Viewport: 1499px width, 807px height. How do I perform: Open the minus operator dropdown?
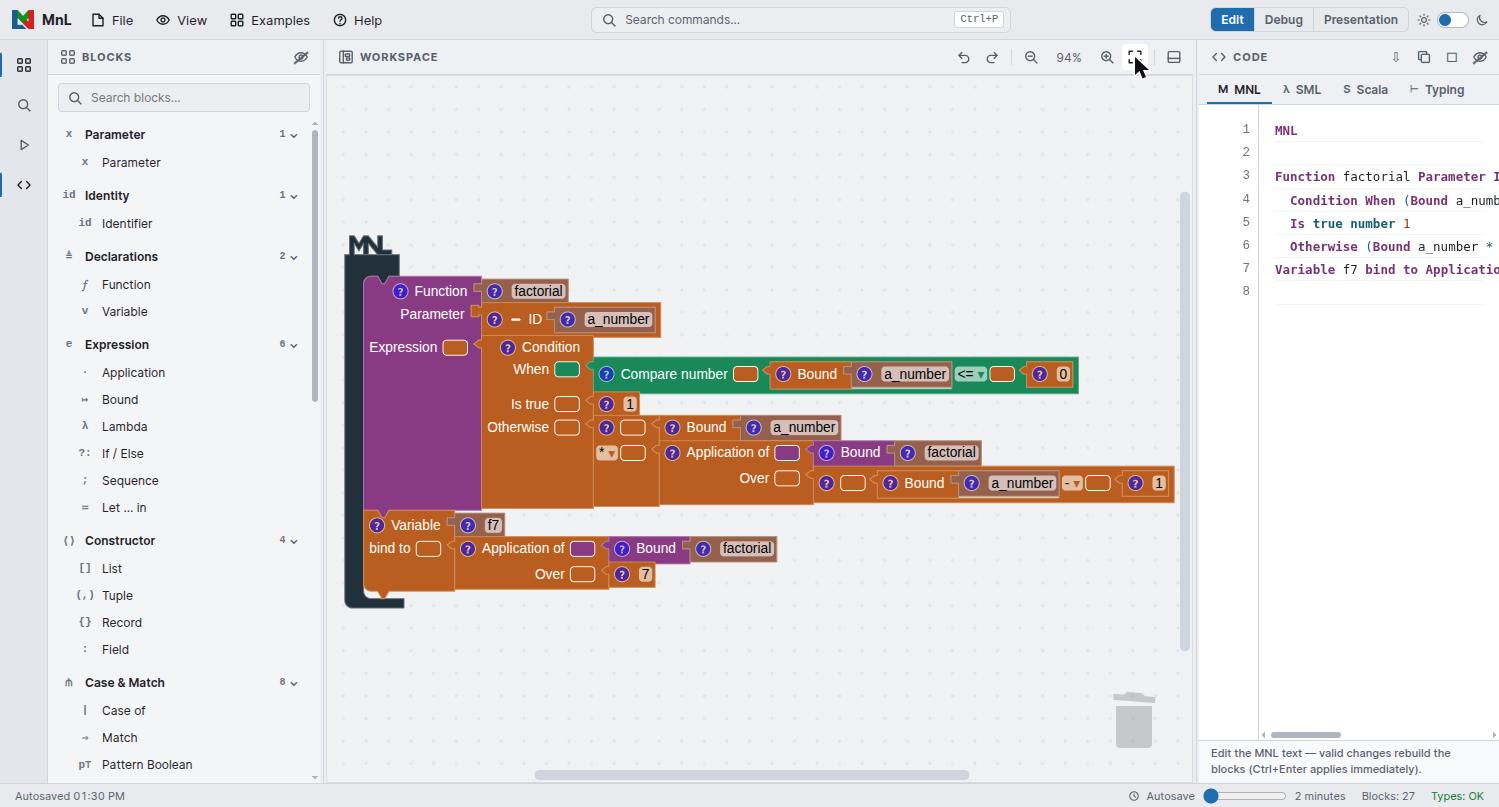(1072, 483)
